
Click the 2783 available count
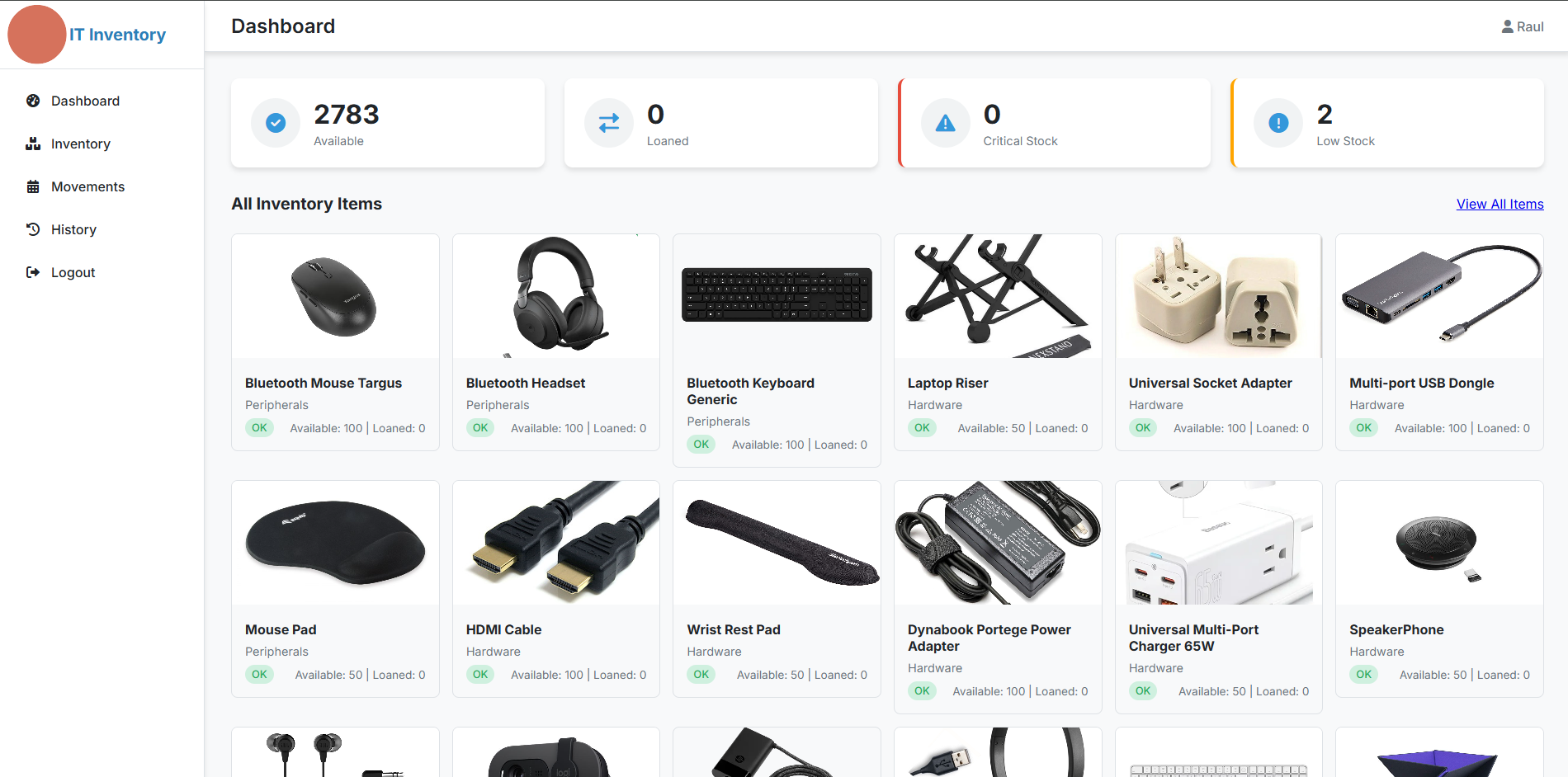pyautogui.click(x=347, y=114)
